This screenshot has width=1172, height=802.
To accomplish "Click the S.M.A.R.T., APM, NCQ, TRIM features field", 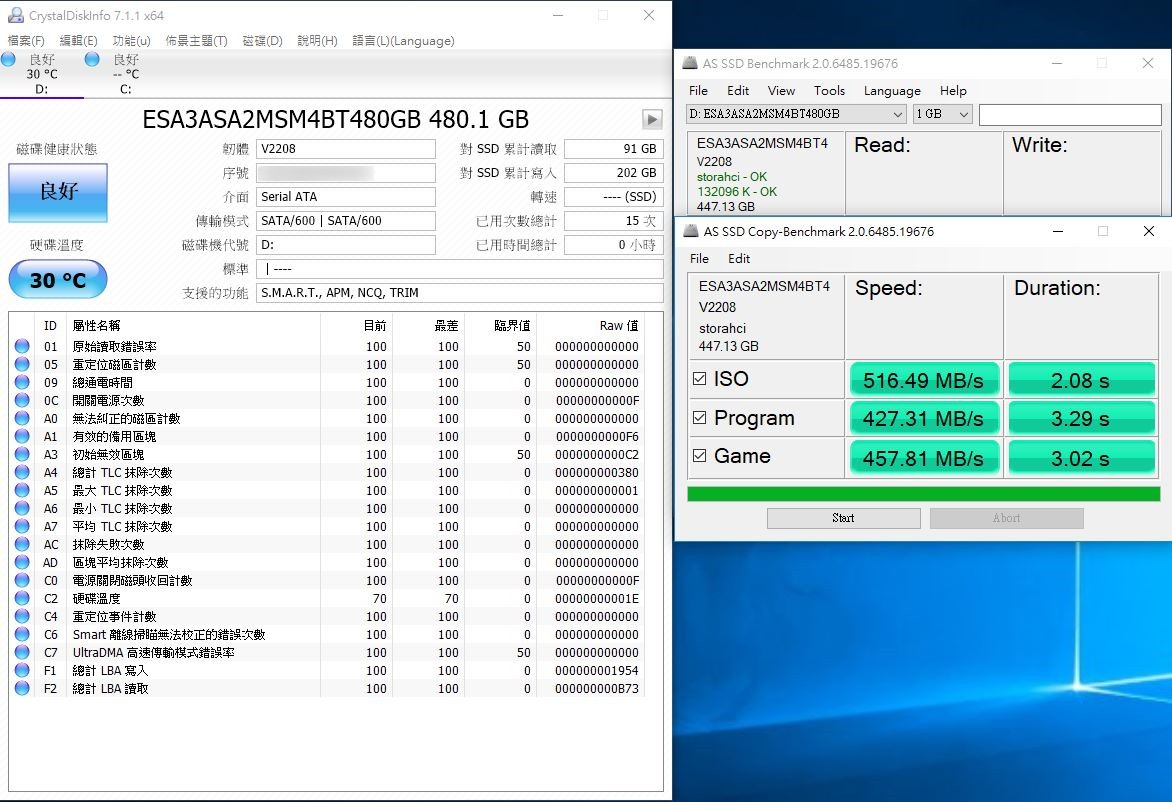I will click(460, 292).
